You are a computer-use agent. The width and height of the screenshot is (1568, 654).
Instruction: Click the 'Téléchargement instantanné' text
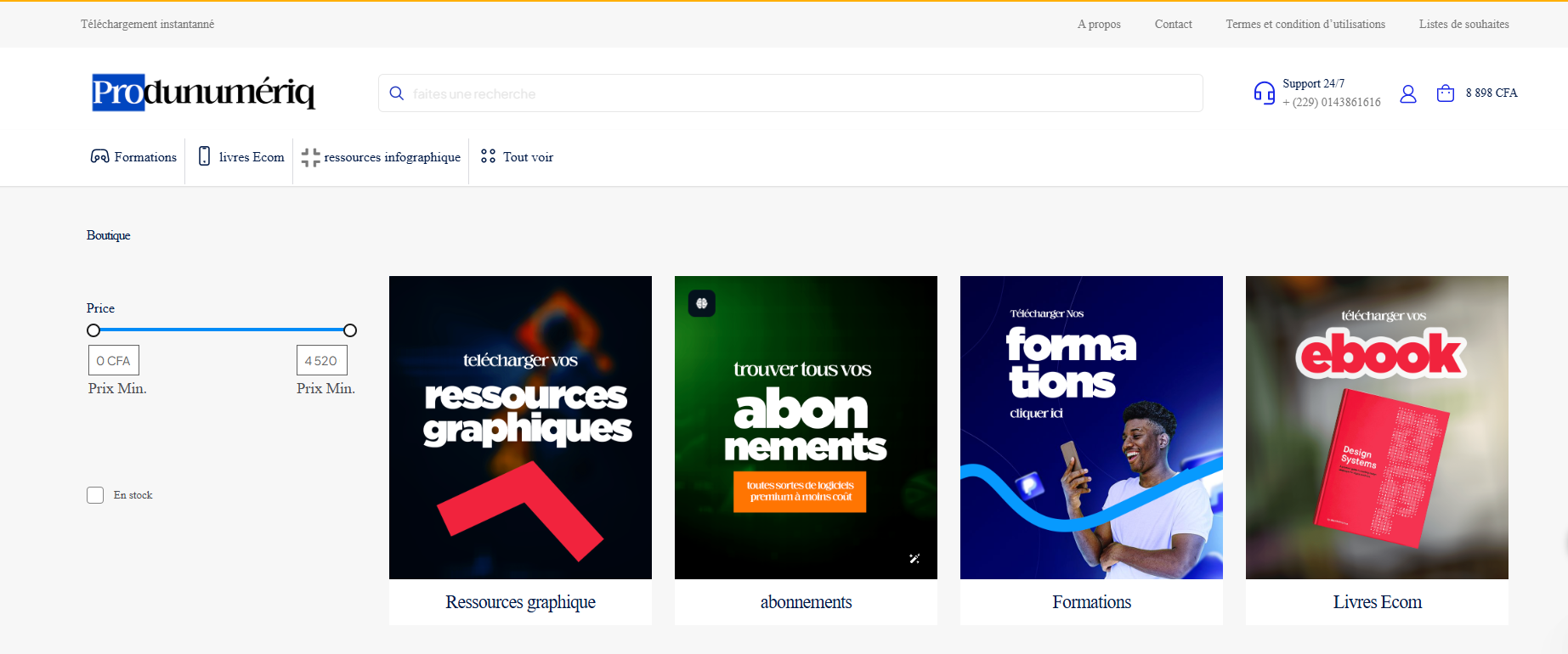pyautogui.click(x=148, y=25)
